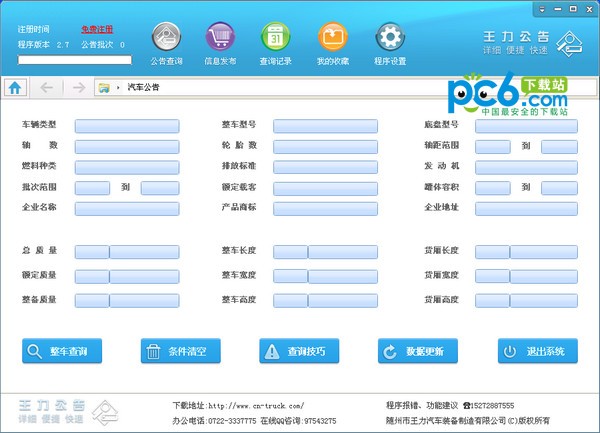This screenshot has height=433, width=600.
Task: Click the folder icon before 汽车公告
Action: click(104, 88)
